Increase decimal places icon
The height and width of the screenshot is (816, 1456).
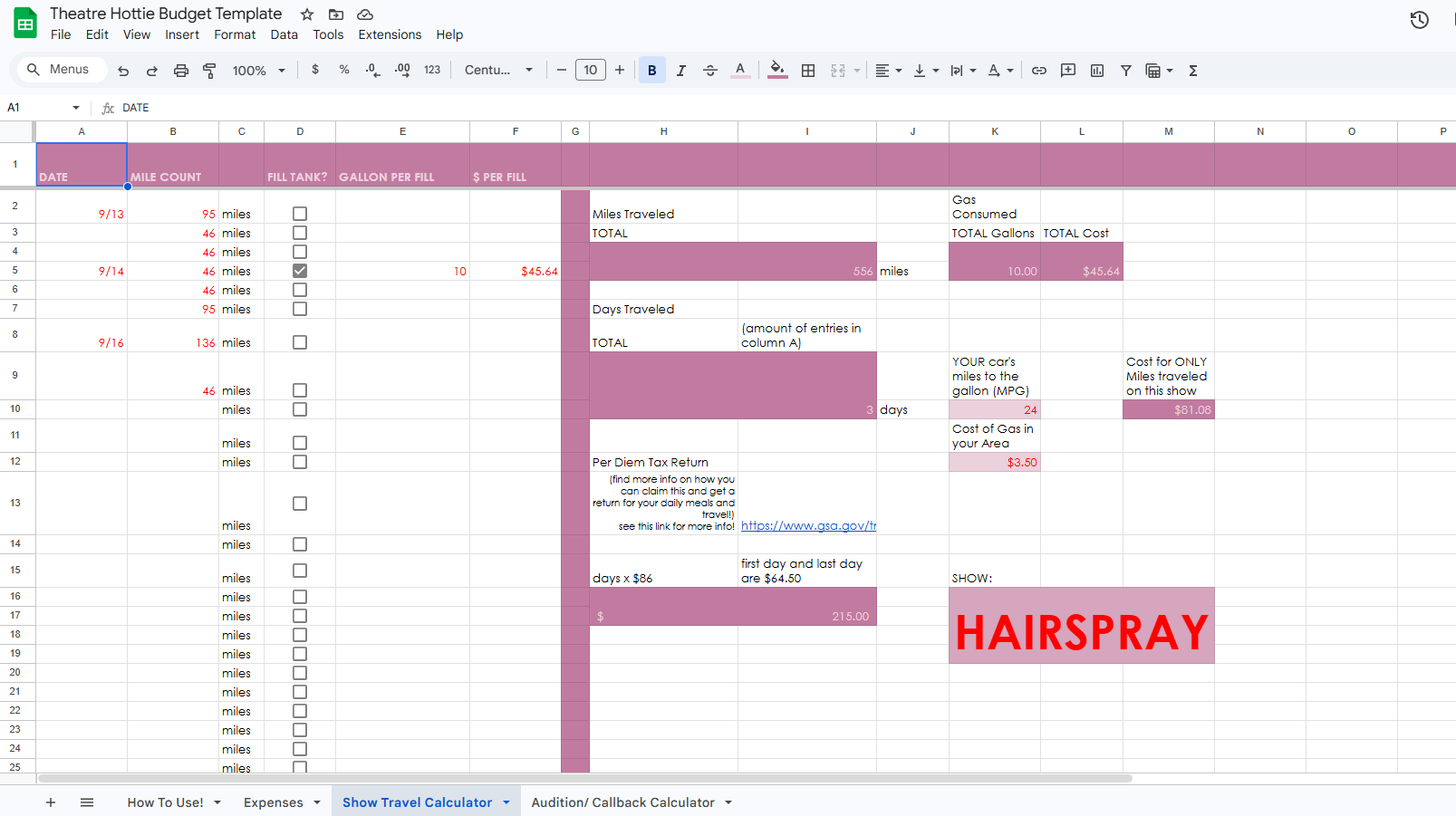(x=402, y=70)
